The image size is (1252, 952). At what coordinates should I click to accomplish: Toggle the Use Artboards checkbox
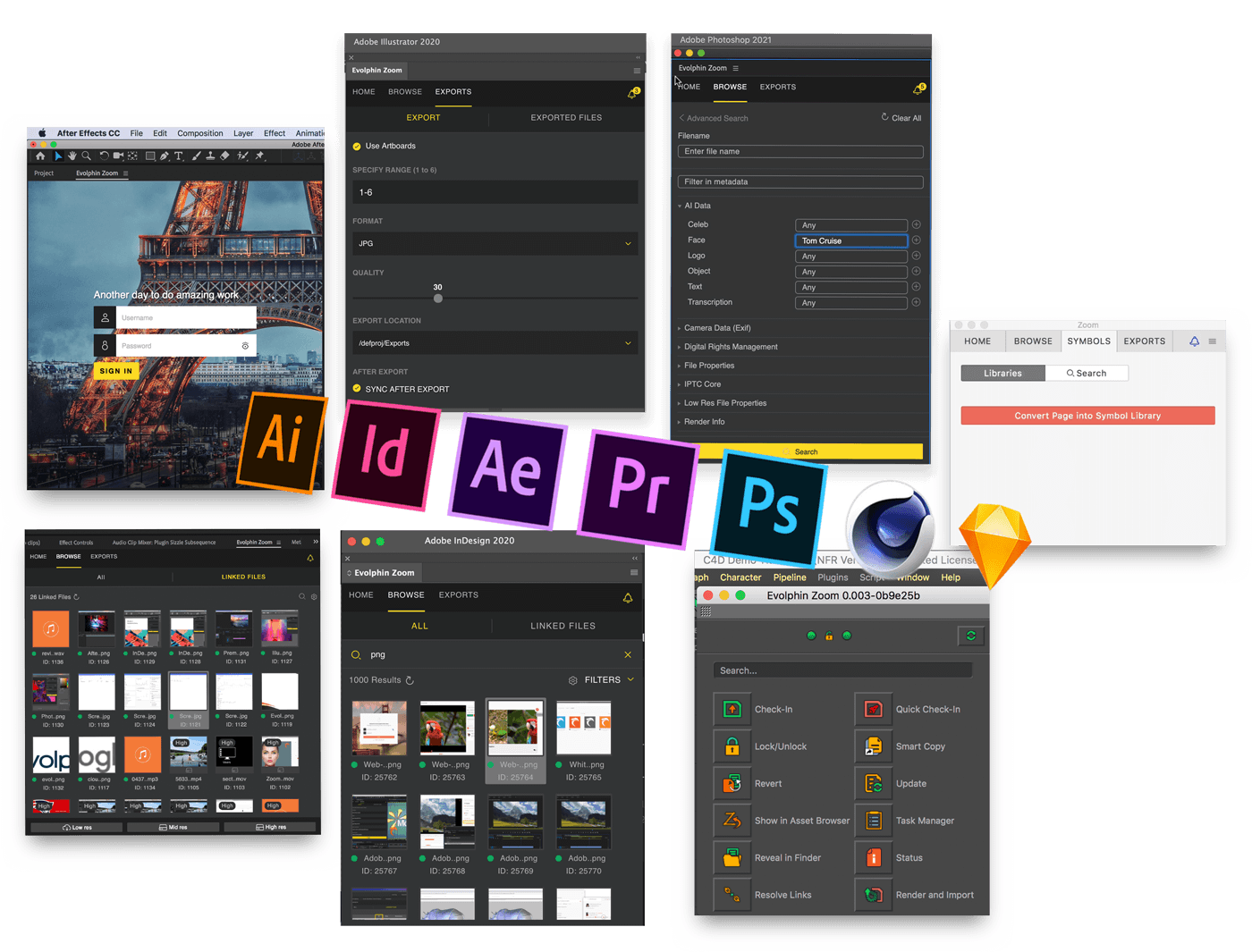tap(357, 146)
